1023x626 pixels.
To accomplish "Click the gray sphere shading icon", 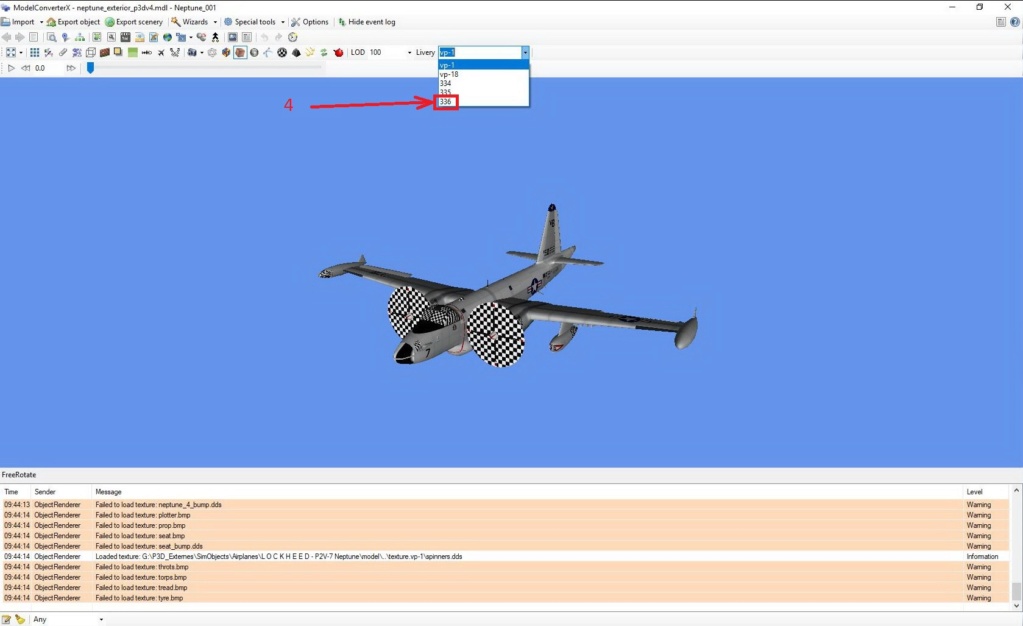I will (254, 52).
